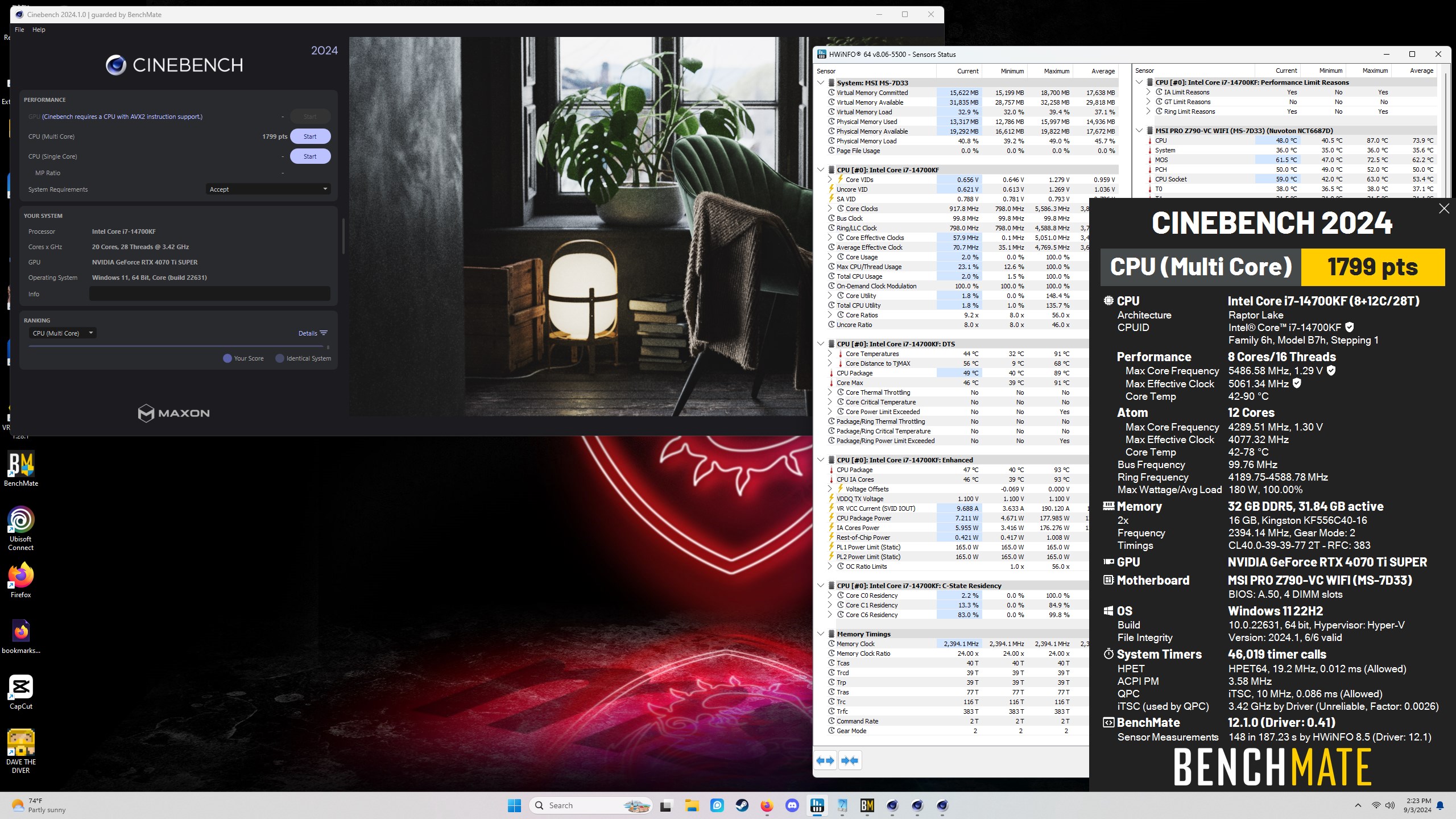Open the File menu in Cinebench
1456x819 pixels.
tap(19, 30)
